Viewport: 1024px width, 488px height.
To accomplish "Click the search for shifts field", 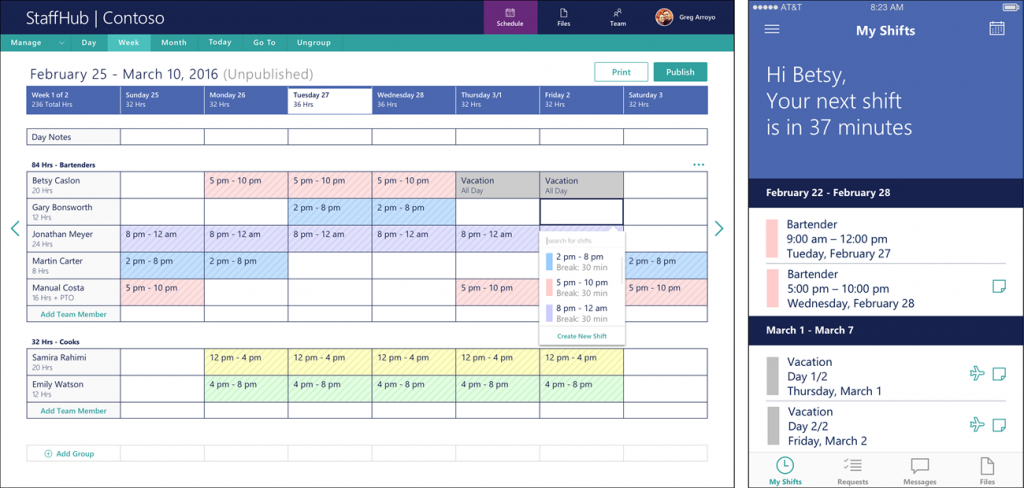I will coord(581,241).
